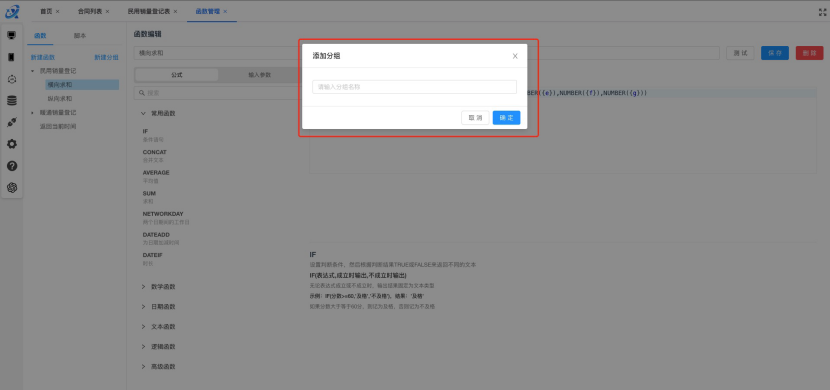
Task: Click the circular robot-face sidebar icon
Action: (x=12, y=79)
